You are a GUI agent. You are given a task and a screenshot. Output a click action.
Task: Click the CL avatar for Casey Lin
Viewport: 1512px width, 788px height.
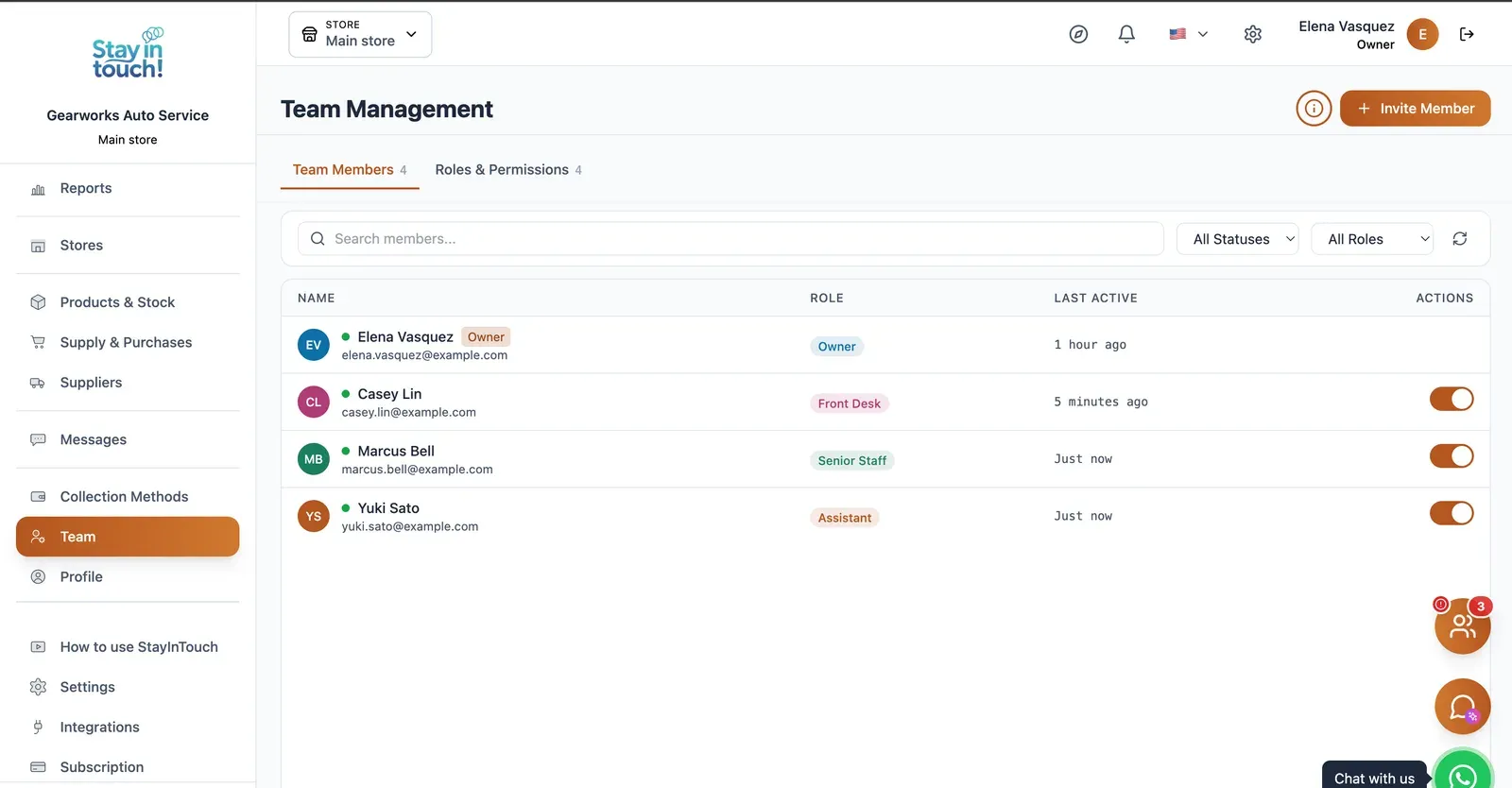(314, 403)
